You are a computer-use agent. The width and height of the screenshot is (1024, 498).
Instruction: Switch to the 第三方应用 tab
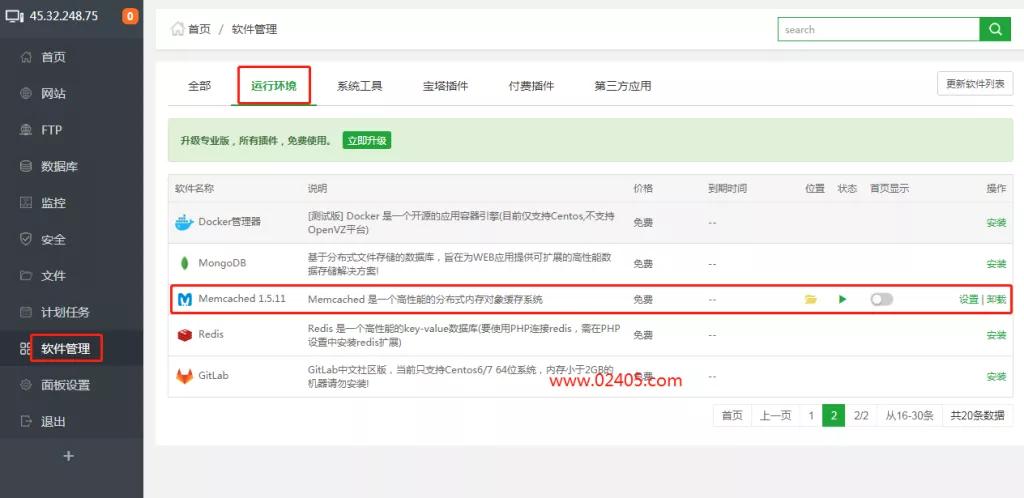(x=622, y=86)
